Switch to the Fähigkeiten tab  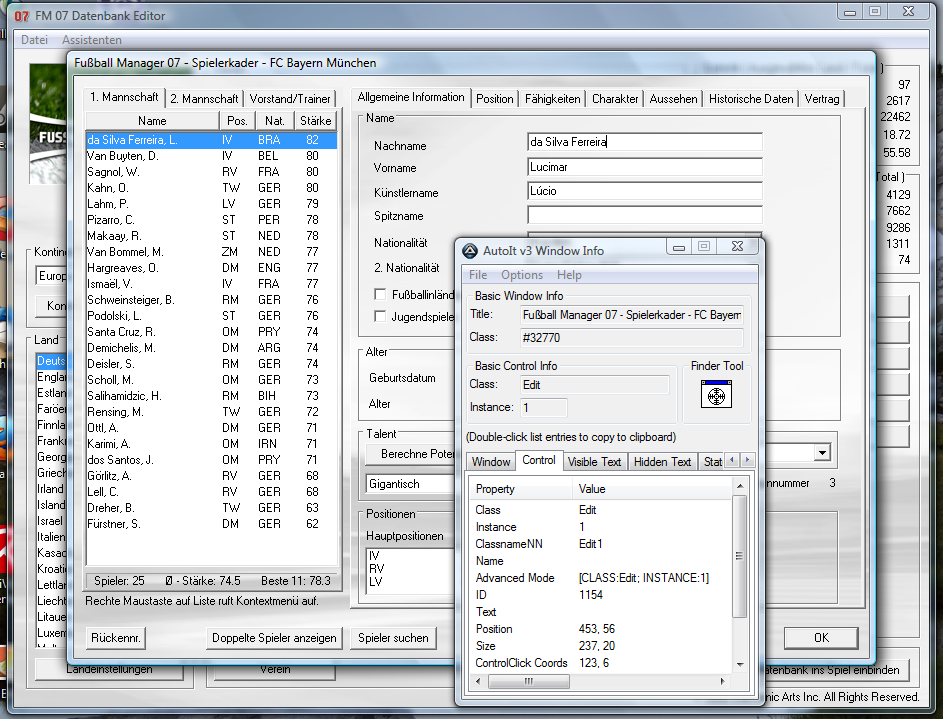[553, 99]
